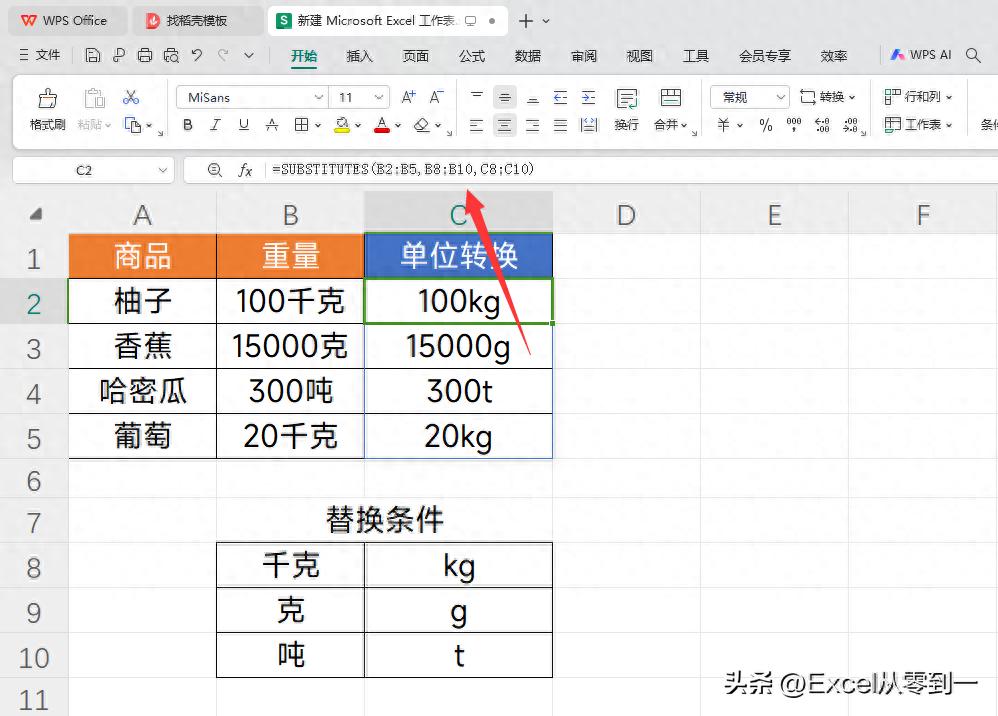Toggle Italic formatting
This screenshot has width=998, height=716.
(x=216, y=125)
